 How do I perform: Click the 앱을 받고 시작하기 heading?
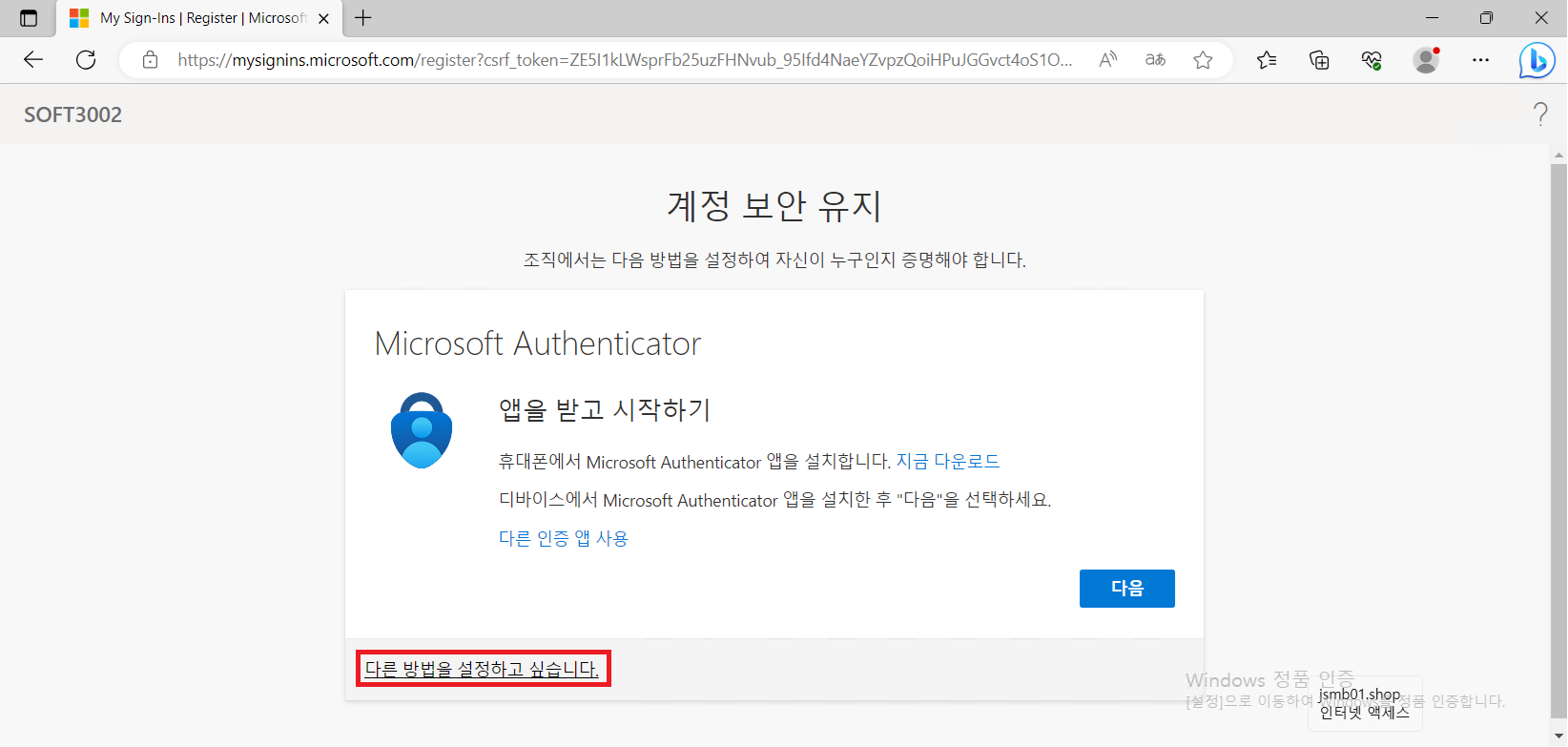605,410
